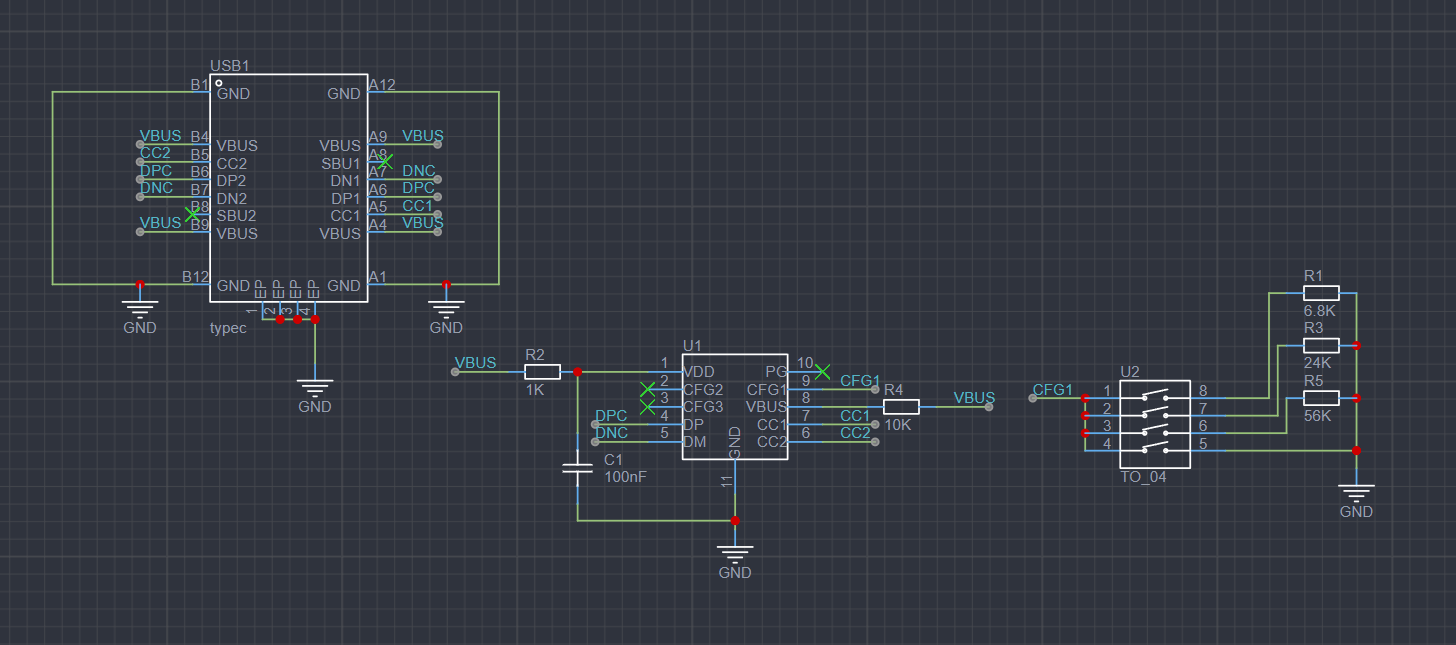Select the R3 24K resistor symbol
This screenshot has height=645, width=1456.
pos(1320,345)
